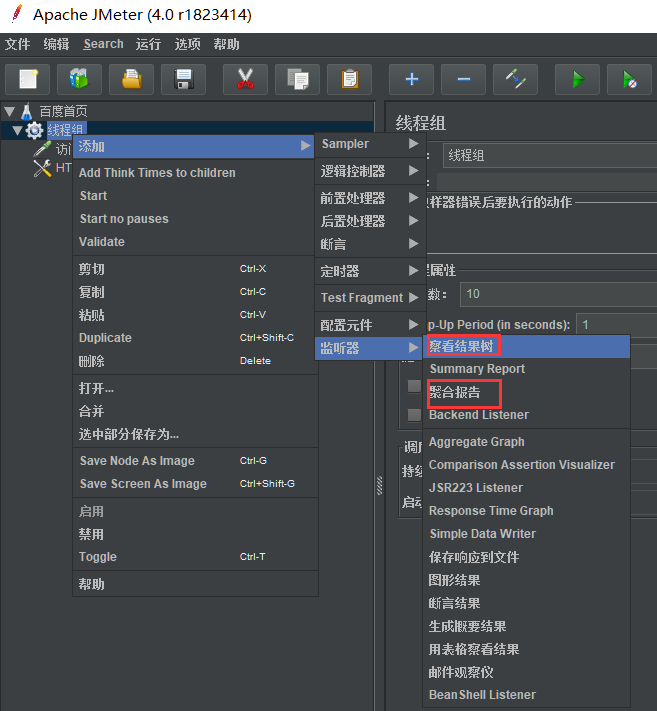The height and width of the screenshot is (711, 657).
Task: Select 添加 in the context menu
Action: [194, 146]
